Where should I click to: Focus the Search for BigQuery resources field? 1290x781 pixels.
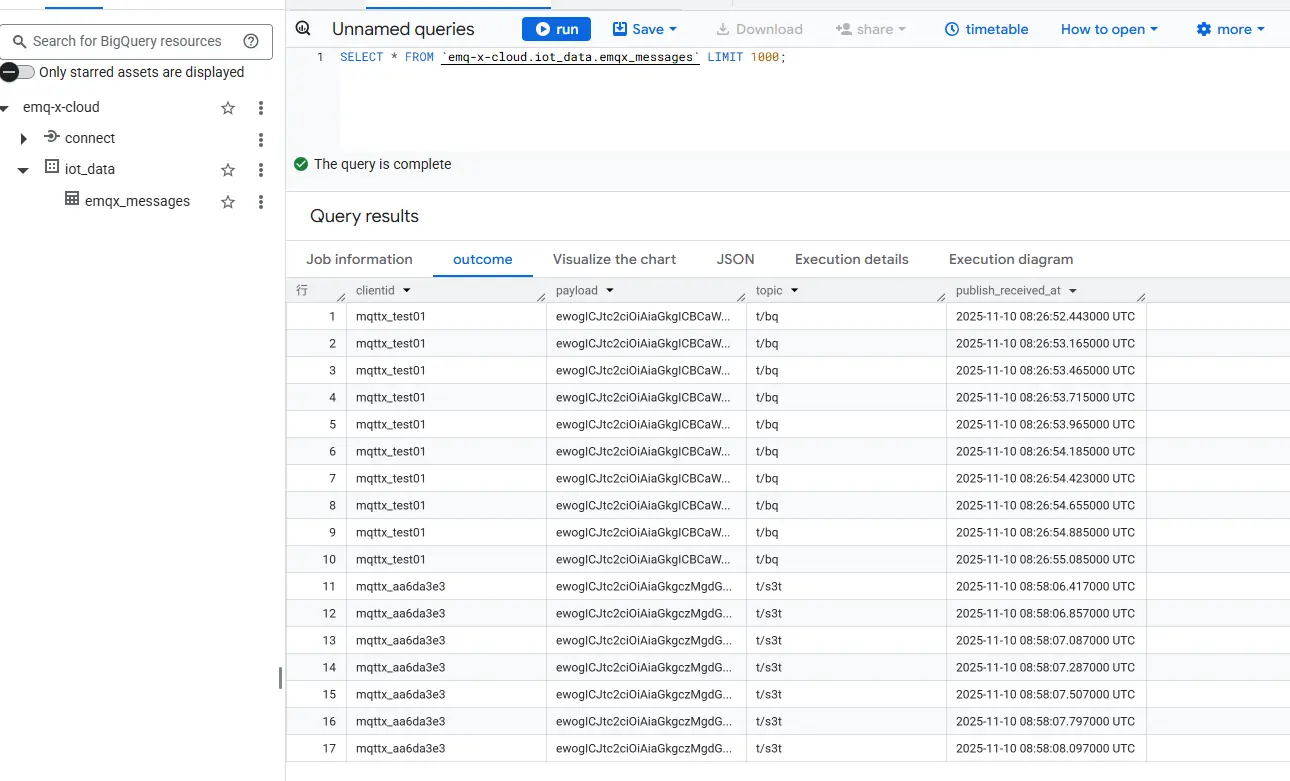127,41
